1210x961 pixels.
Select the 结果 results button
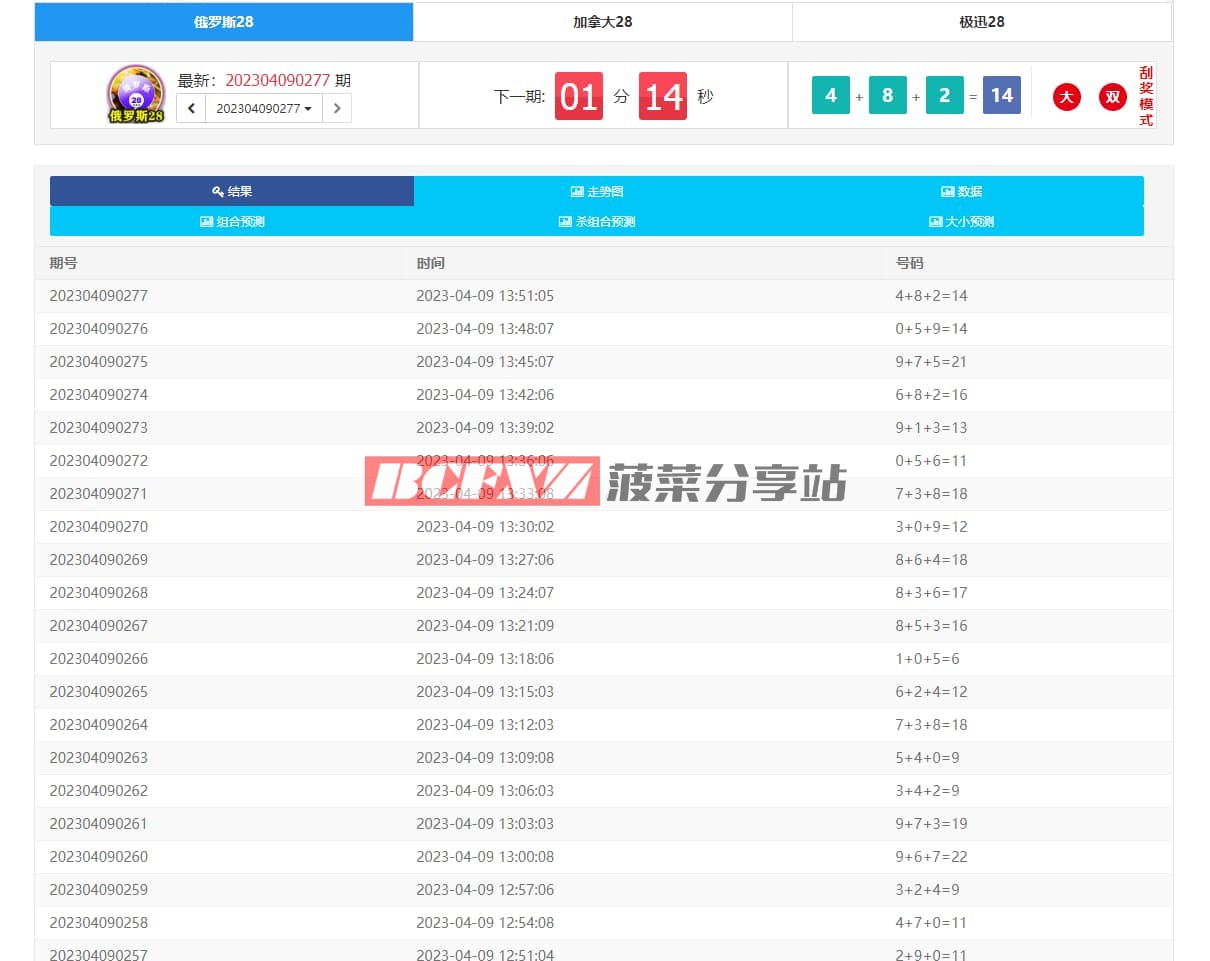[x=232, y=191]
